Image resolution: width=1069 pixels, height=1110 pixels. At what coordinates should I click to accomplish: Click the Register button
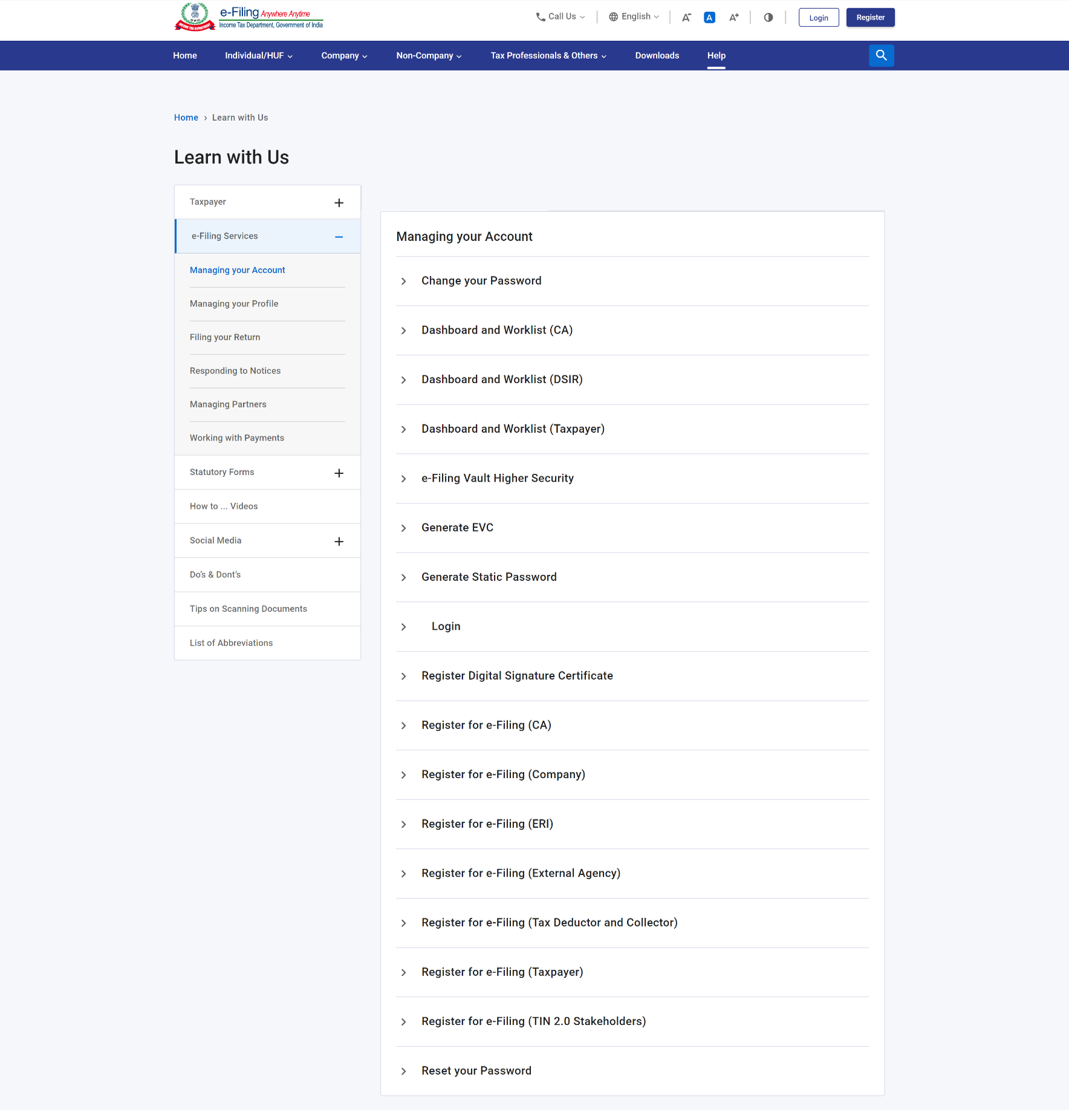(x=870, y=17)
